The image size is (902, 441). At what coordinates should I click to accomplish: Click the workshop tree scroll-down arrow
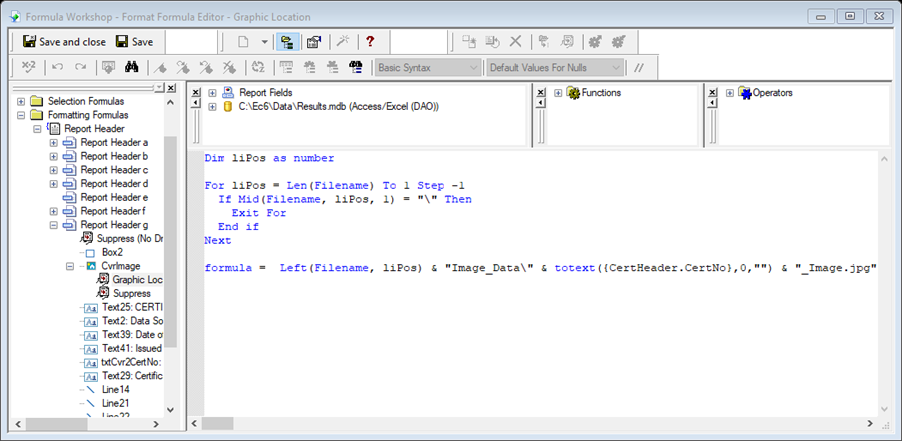tap(170, 409)
